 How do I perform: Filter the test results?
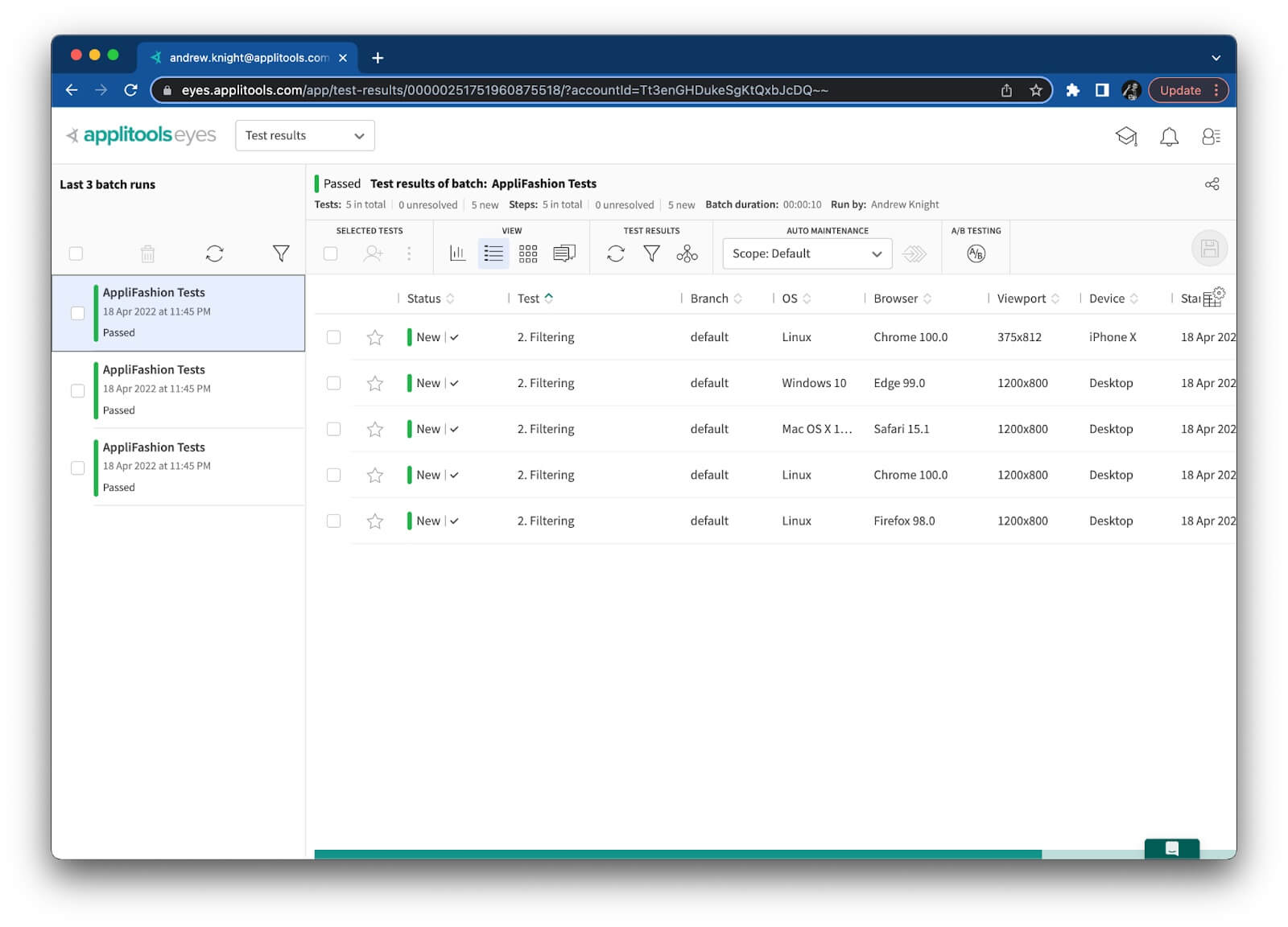click(651, 254)
